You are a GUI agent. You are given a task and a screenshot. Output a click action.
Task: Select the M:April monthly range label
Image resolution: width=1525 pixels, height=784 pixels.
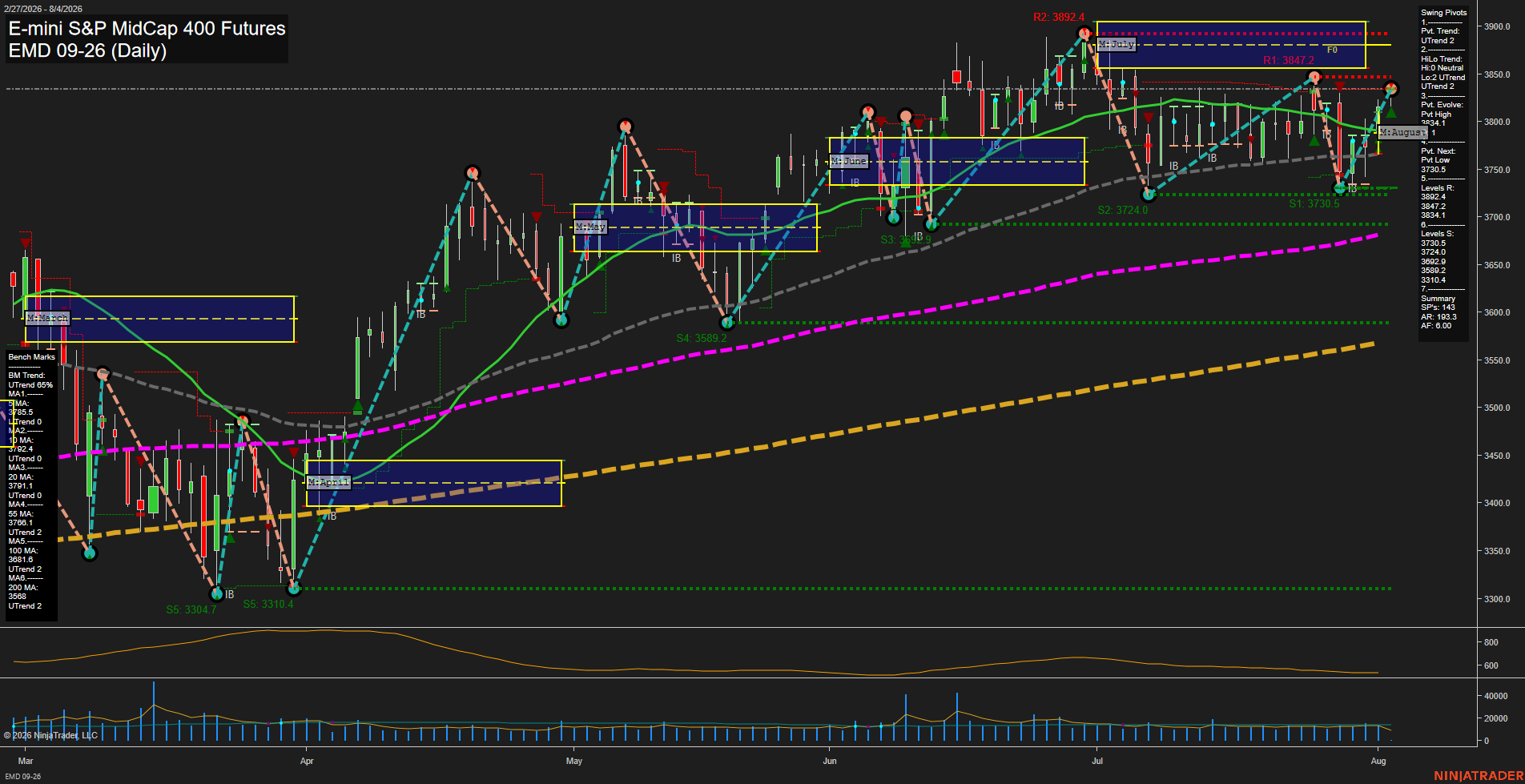tap(328, 482)
